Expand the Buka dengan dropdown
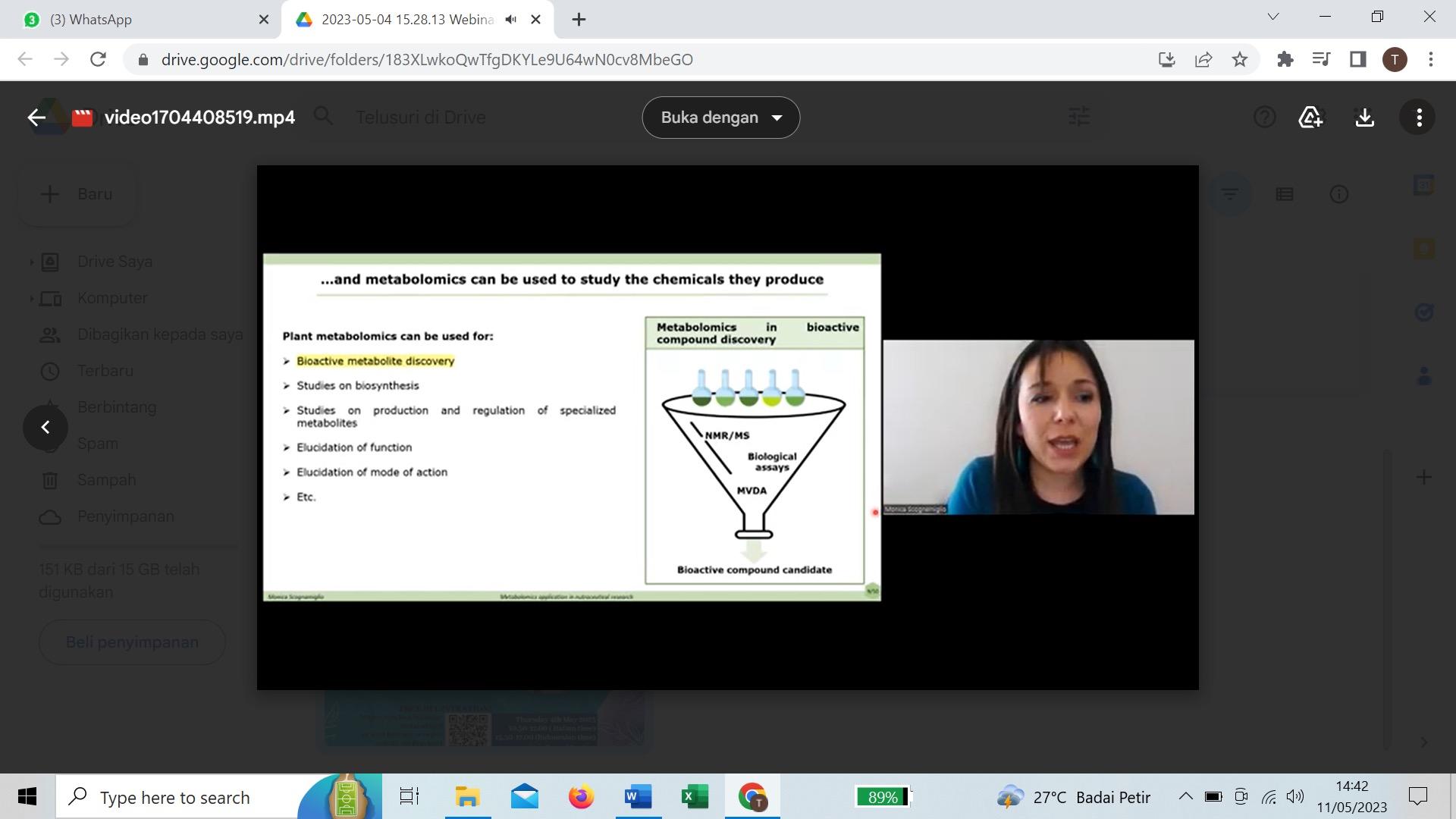This screenshot has height=819, width=1456. (720, 118)
